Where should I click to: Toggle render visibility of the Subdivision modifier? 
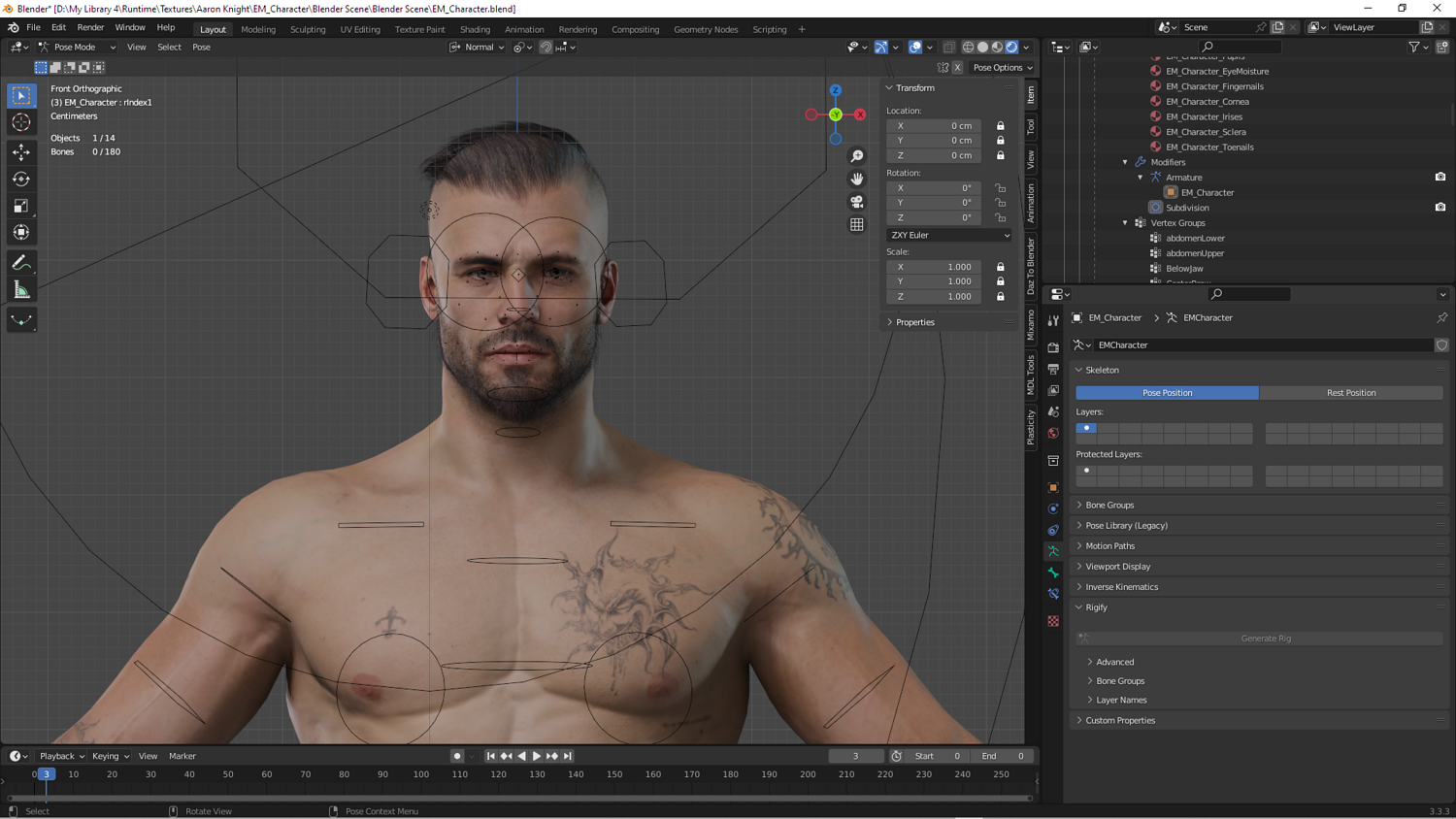(x=1440, y=208)
